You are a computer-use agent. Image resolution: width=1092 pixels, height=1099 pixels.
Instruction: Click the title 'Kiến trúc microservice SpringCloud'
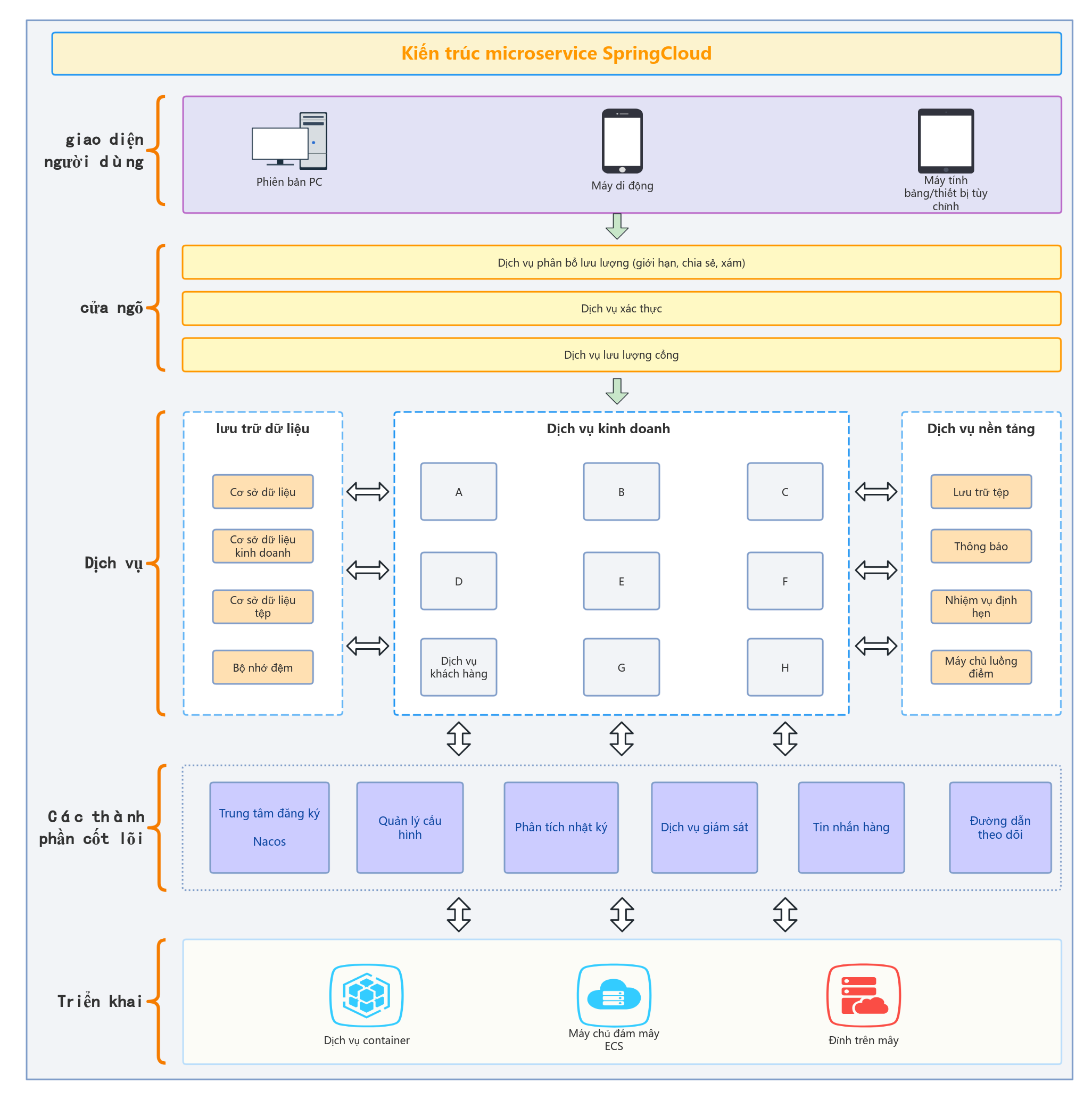click(556, 53)
